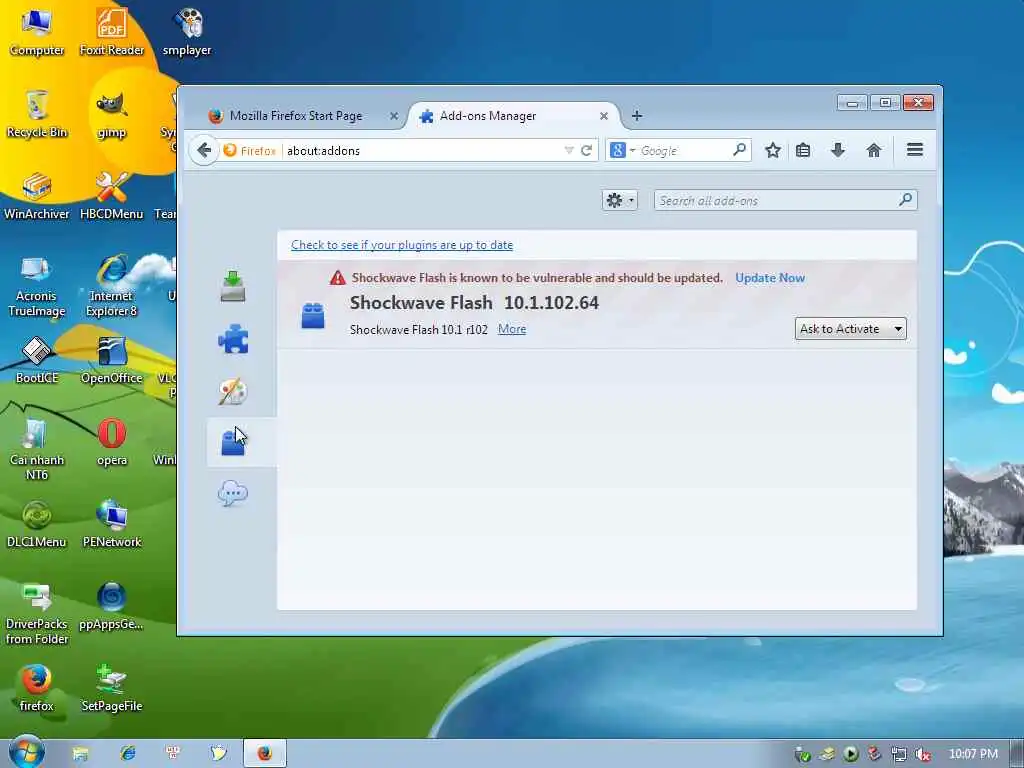Open Get Add-ons category in sidebar
1024x768 pixels.
coord(232,287)
